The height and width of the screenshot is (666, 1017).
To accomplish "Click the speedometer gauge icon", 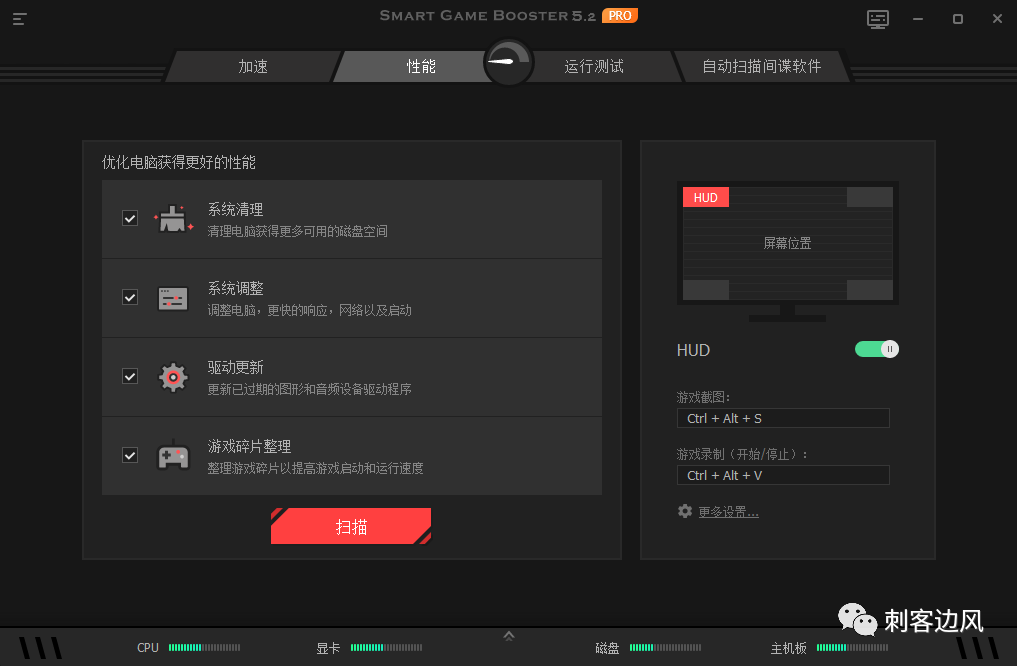I will 508,63.
